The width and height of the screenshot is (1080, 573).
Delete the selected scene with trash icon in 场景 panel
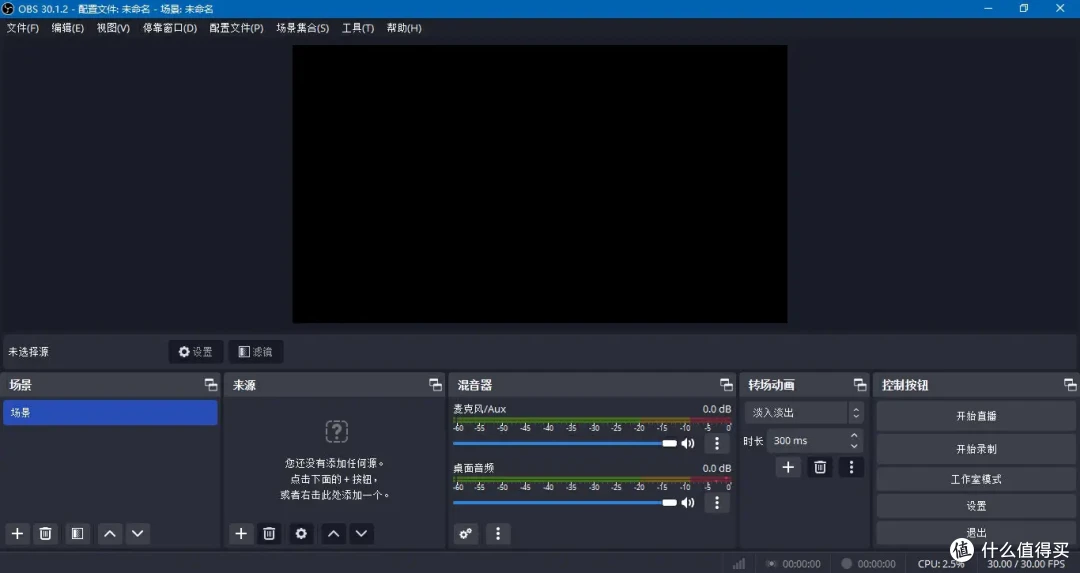45,534
